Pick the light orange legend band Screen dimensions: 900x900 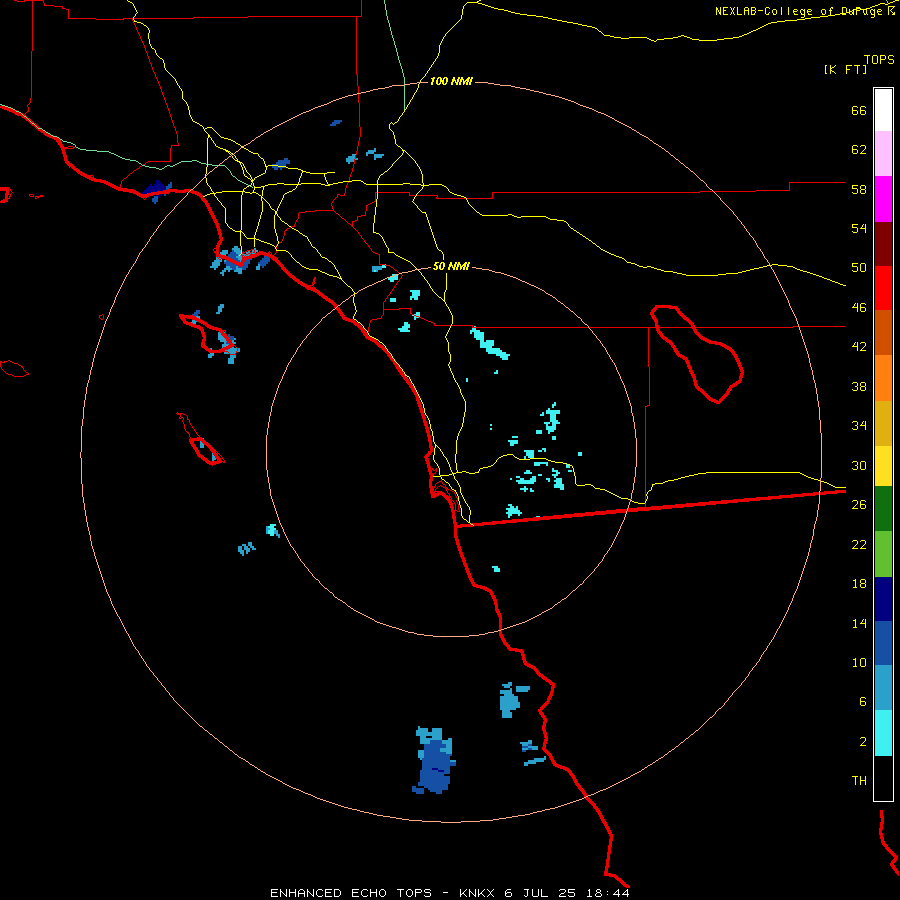point(883,378)
